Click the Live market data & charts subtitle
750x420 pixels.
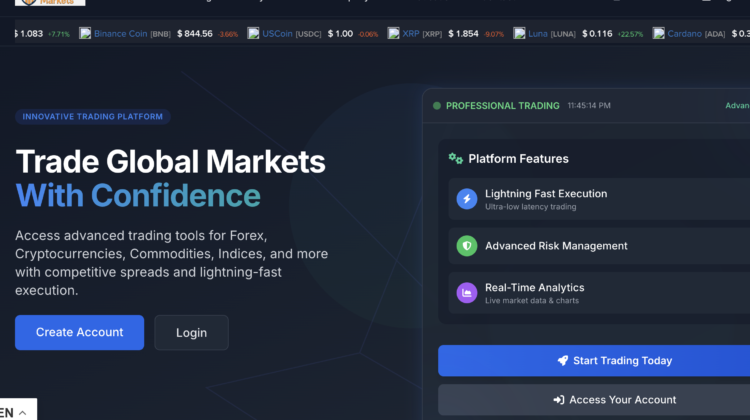point(532,301)
